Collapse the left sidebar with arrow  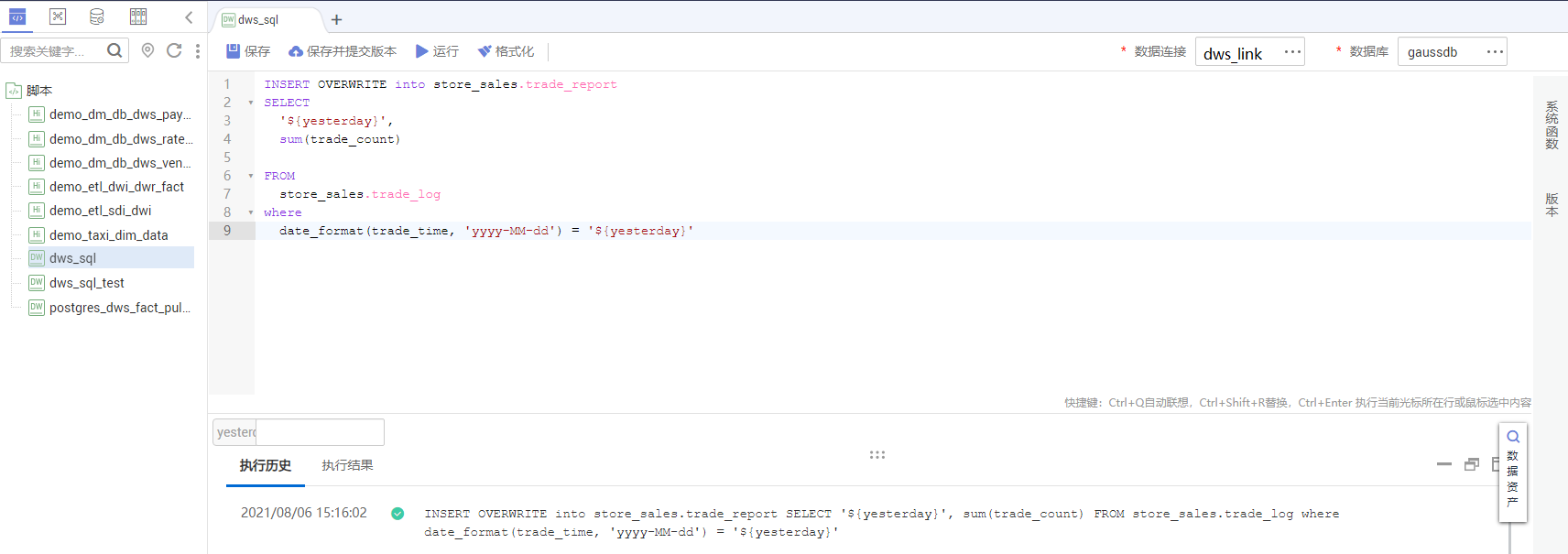tap(189, 17)
